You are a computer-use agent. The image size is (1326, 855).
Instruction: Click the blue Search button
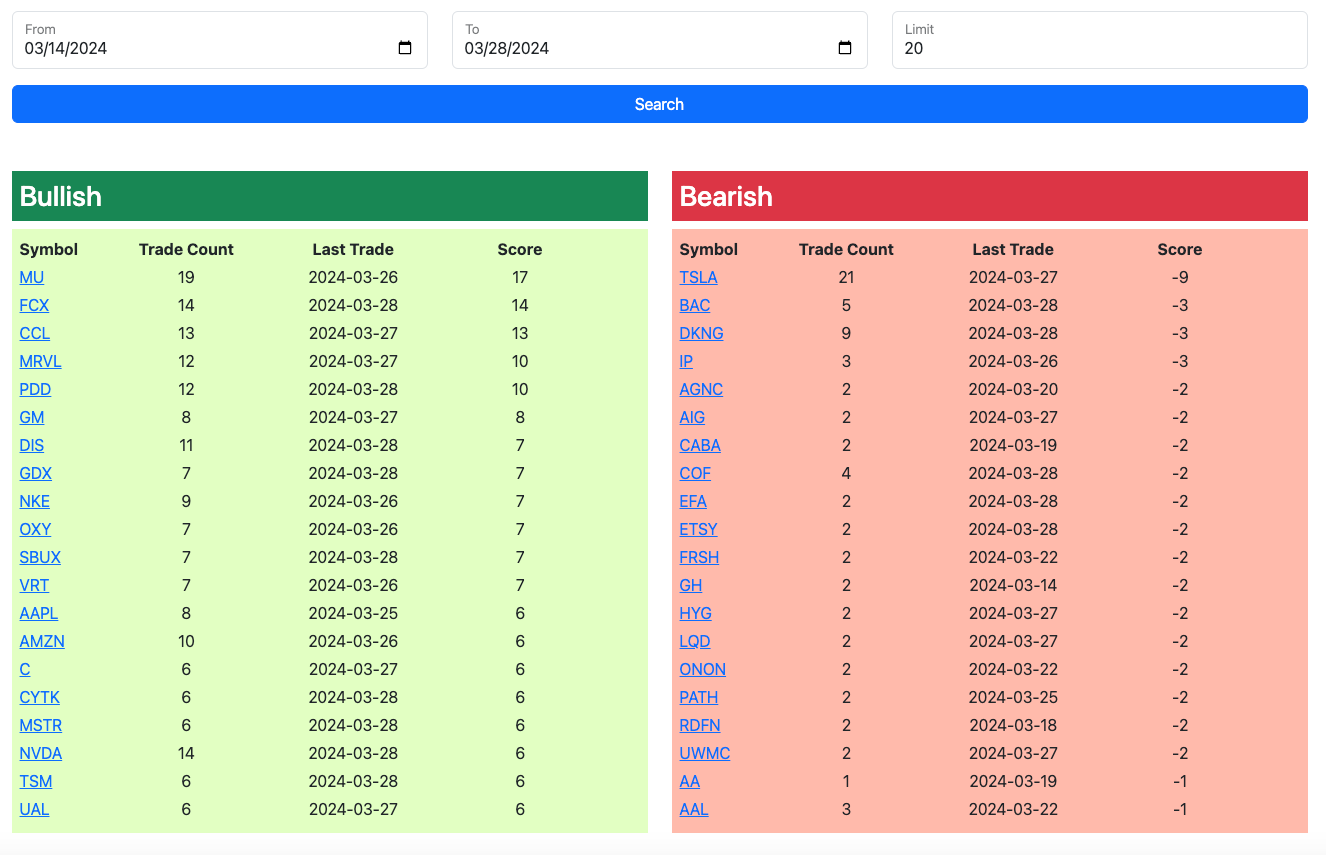(660, 104)
